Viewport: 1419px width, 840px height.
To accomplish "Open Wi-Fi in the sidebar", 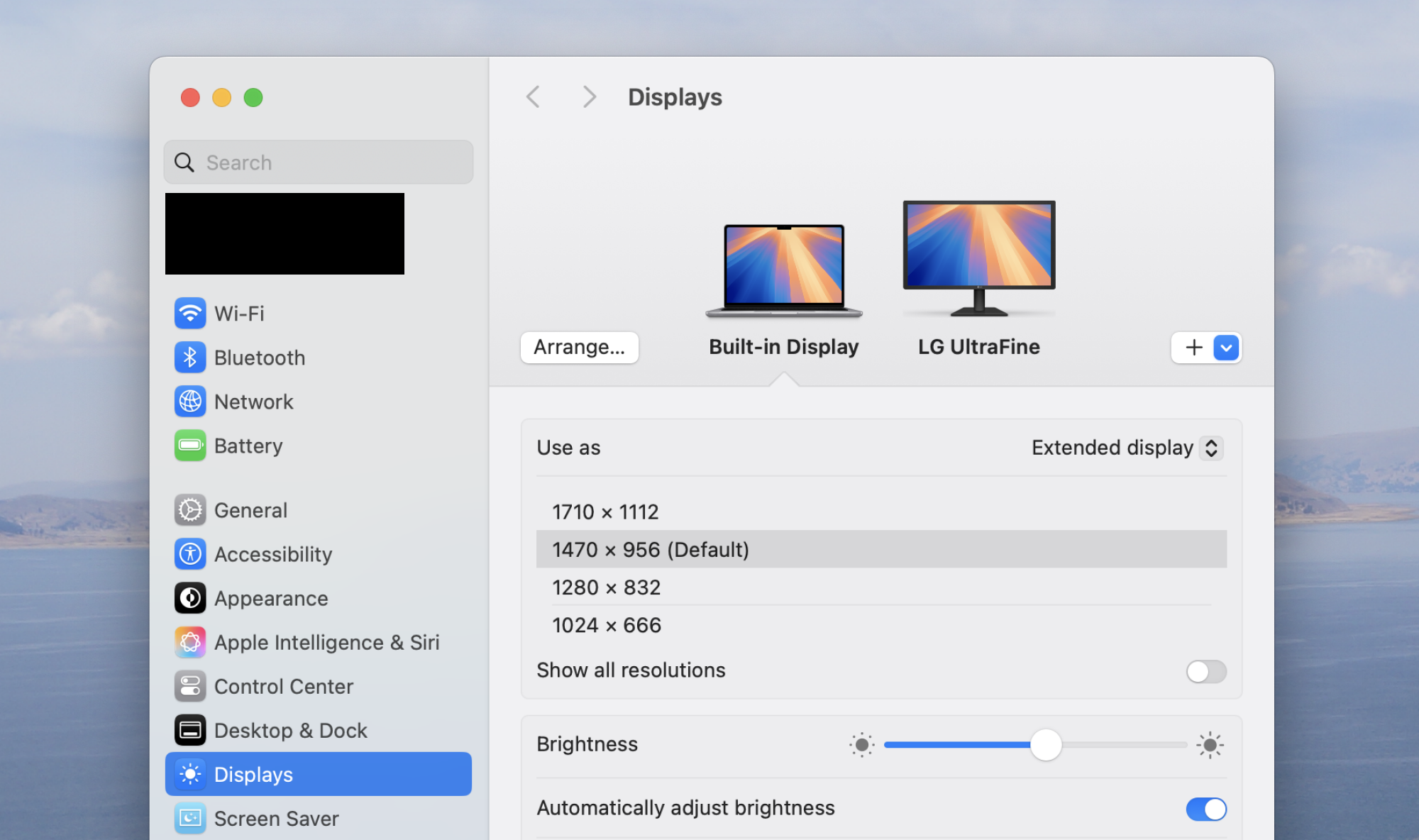I will pos(319,313).
